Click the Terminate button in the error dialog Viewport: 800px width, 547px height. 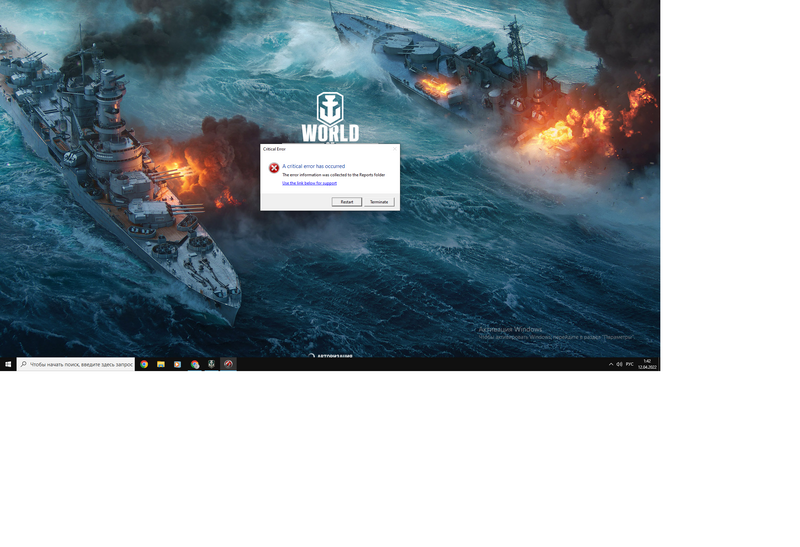click(379, 202)
